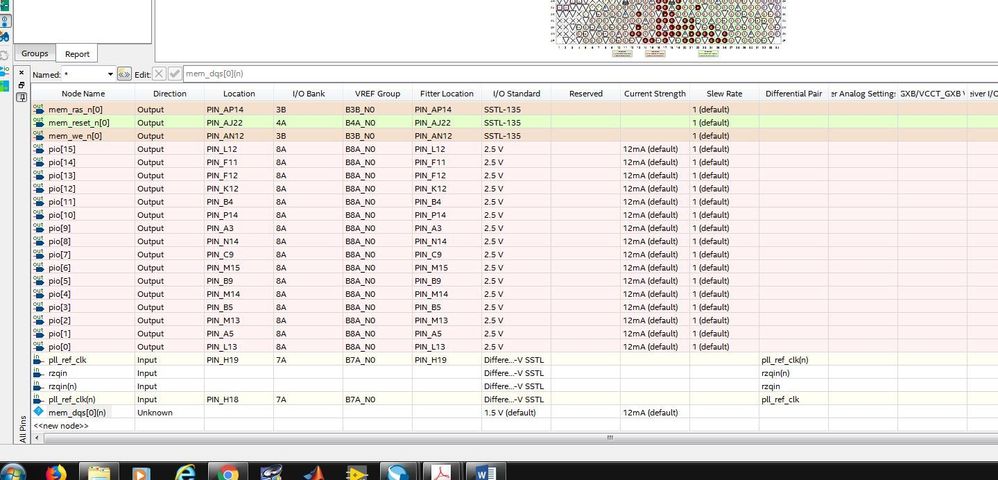
Task: Sort by Direction column header
Action: (x=169, y=94)
